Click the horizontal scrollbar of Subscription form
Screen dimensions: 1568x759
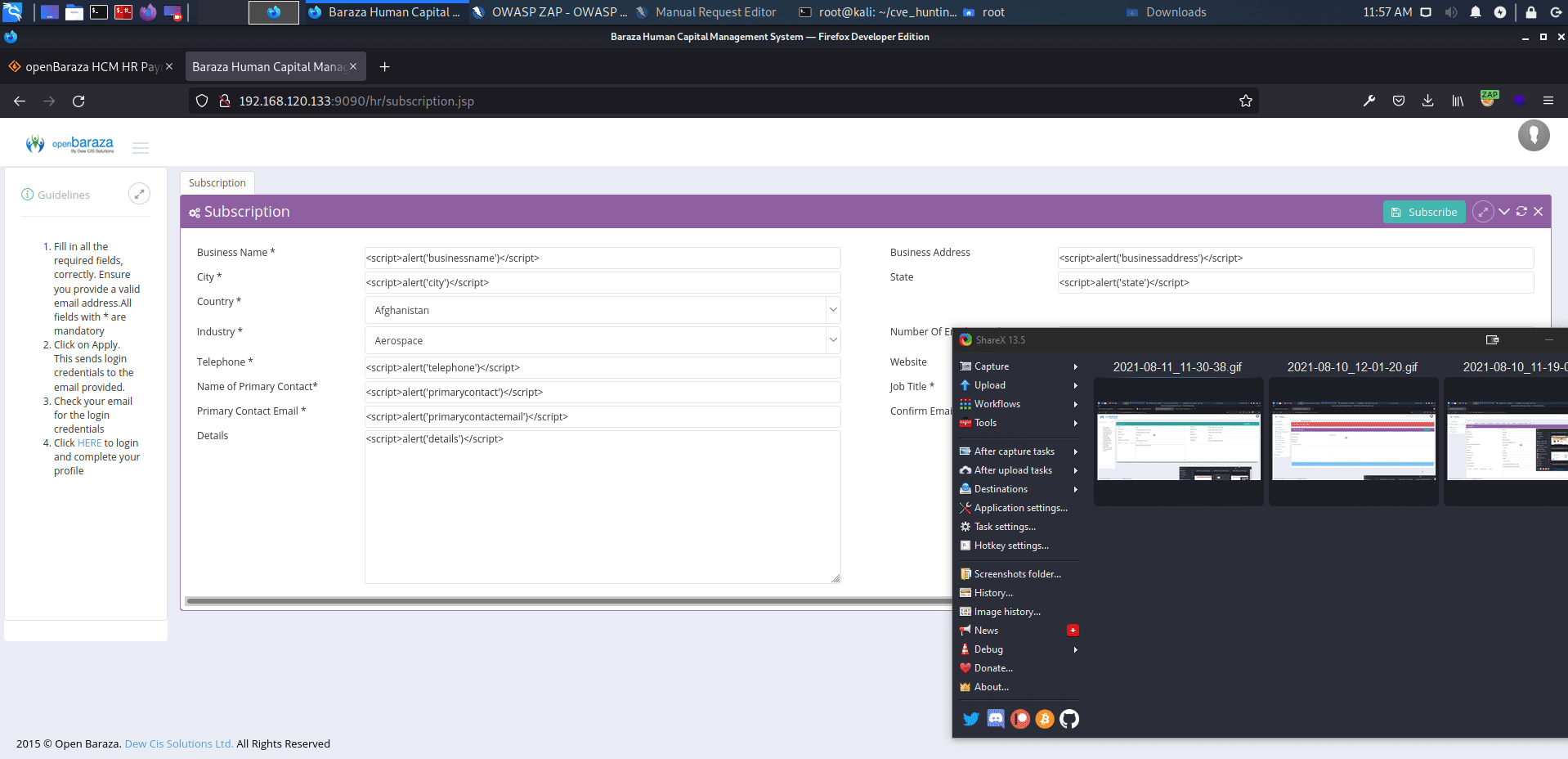(x=569, y=601)
